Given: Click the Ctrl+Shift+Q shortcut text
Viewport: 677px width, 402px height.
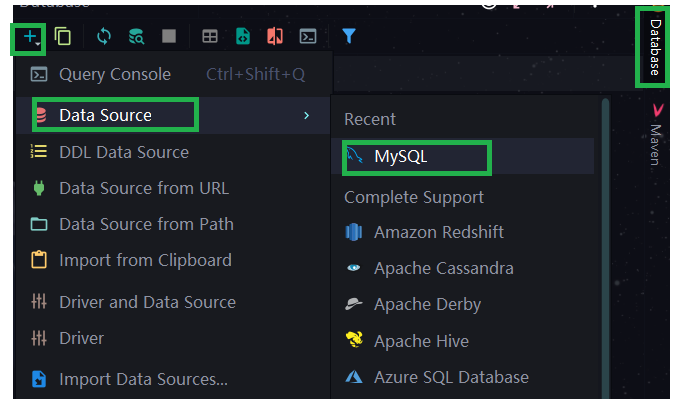Looking at the screenshot, I should pyautogui.click(x=256, y=74).
